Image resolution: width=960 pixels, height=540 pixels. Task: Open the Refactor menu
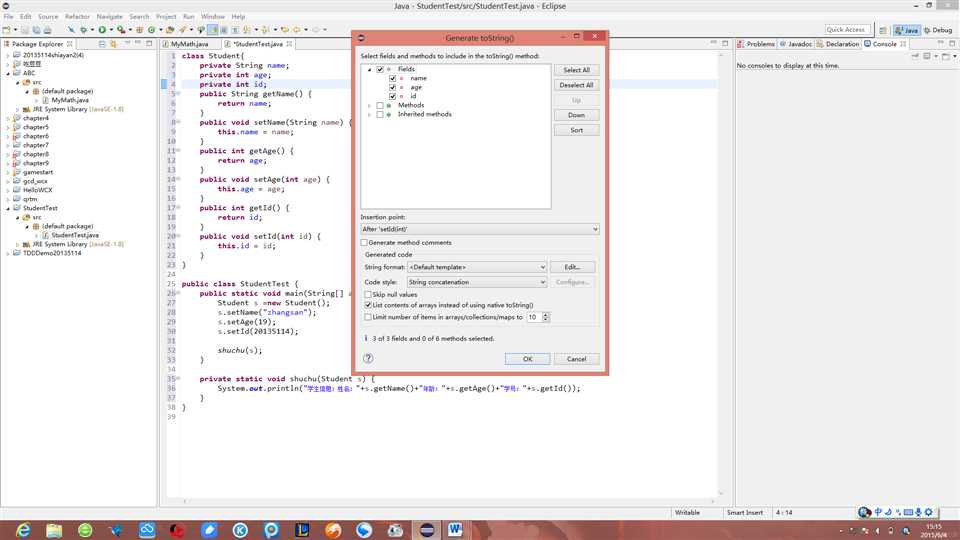pyautogui.click(x=77, y=17)
